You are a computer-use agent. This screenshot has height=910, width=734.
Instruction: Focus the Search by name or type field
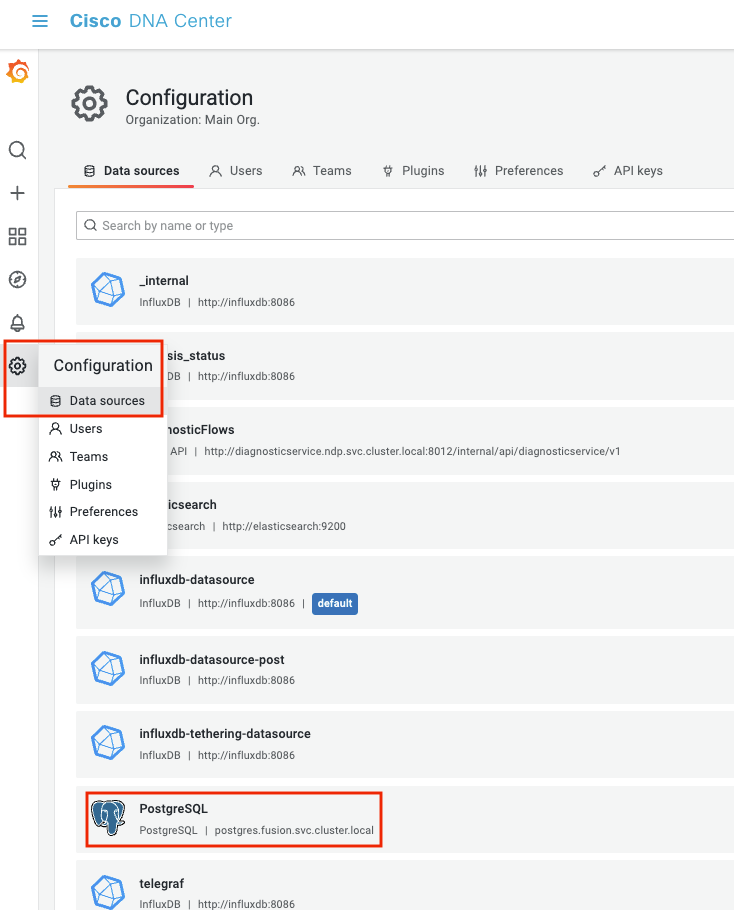[405, 226]
